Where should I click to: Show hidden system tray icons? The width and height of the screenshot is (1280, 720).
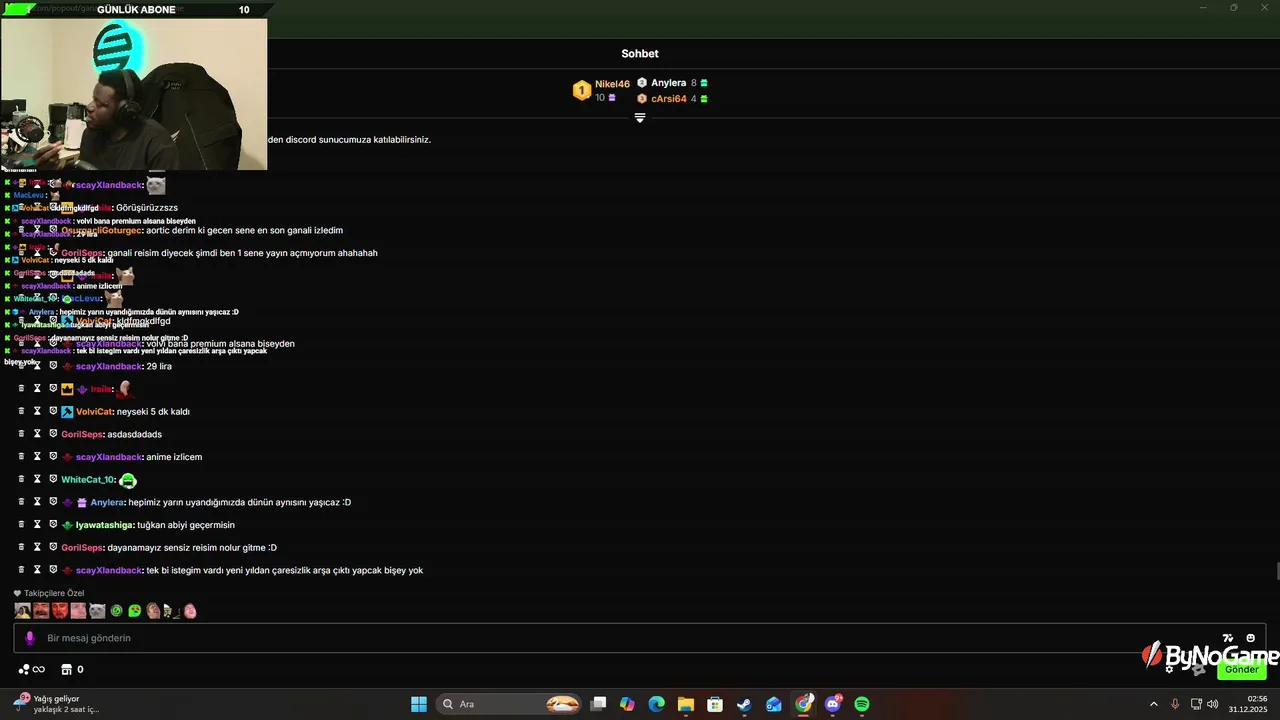click(x=1153, y=704)
